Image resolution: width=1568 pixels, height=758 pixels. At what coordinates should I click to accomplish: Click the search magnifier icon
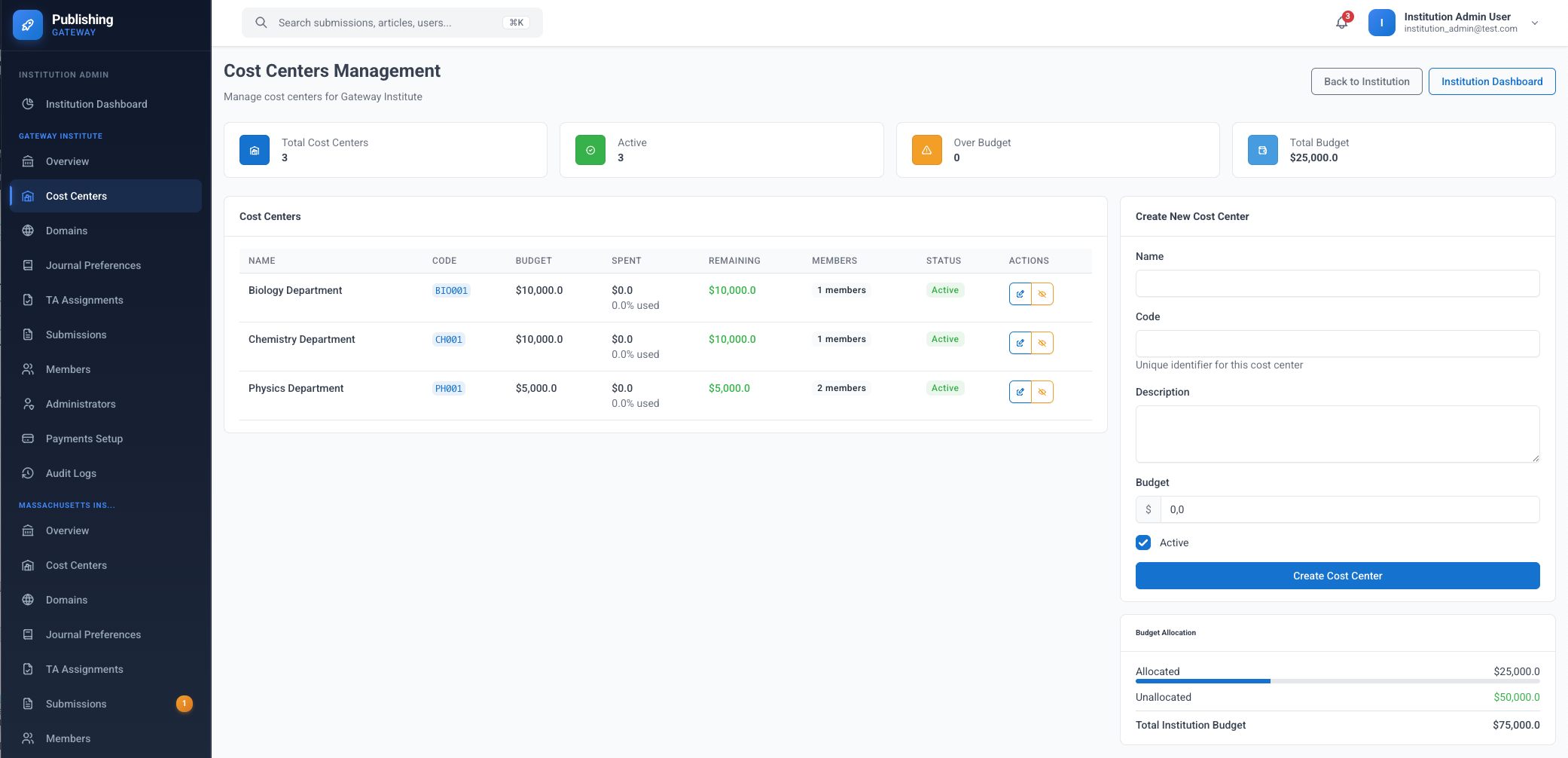tap(261, 23)
